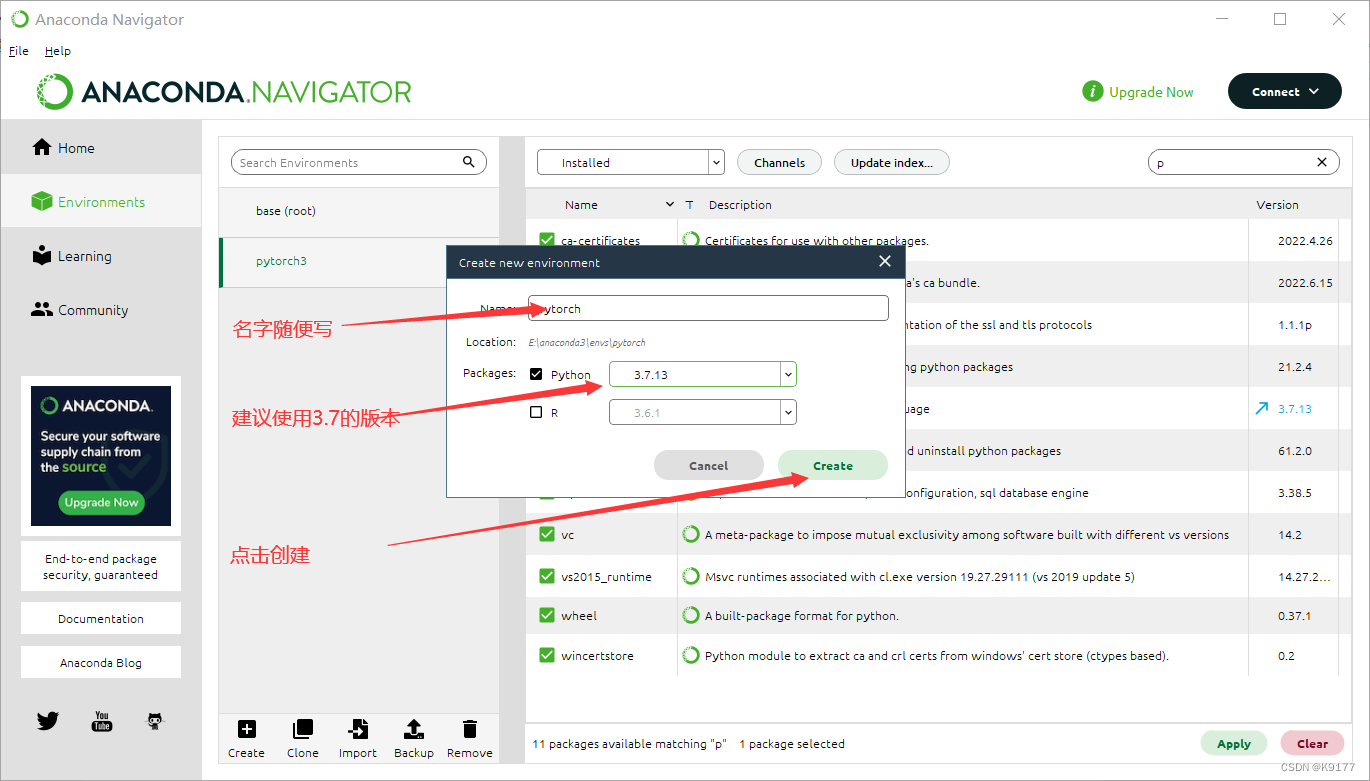Close the Create new environment dialog

point(884,262)
